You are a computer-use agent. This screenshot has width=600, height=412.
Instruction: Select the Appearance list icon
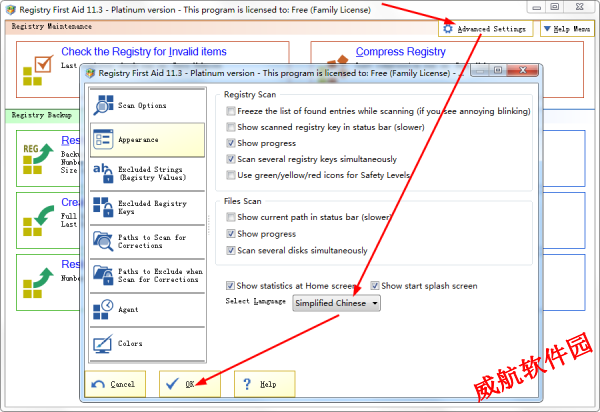103,140
